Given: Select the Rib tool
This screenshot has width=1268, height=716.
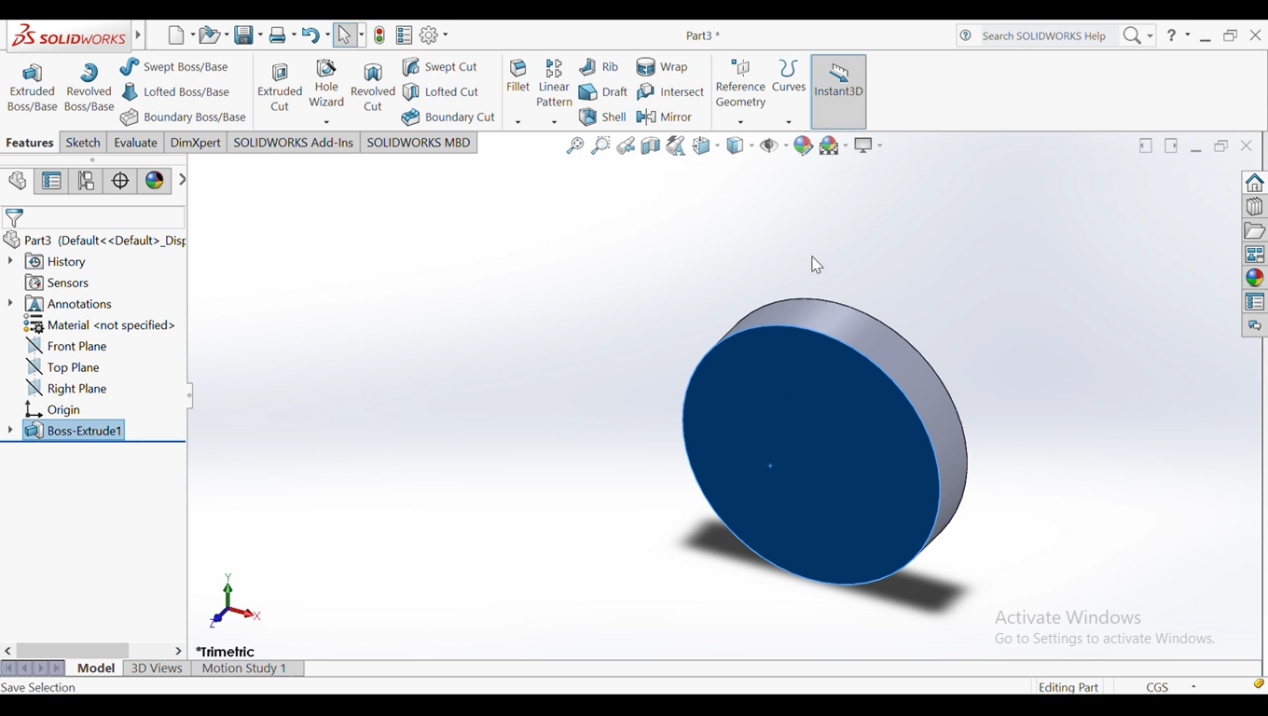Looking at the screenshot, I should coord(599,67).
